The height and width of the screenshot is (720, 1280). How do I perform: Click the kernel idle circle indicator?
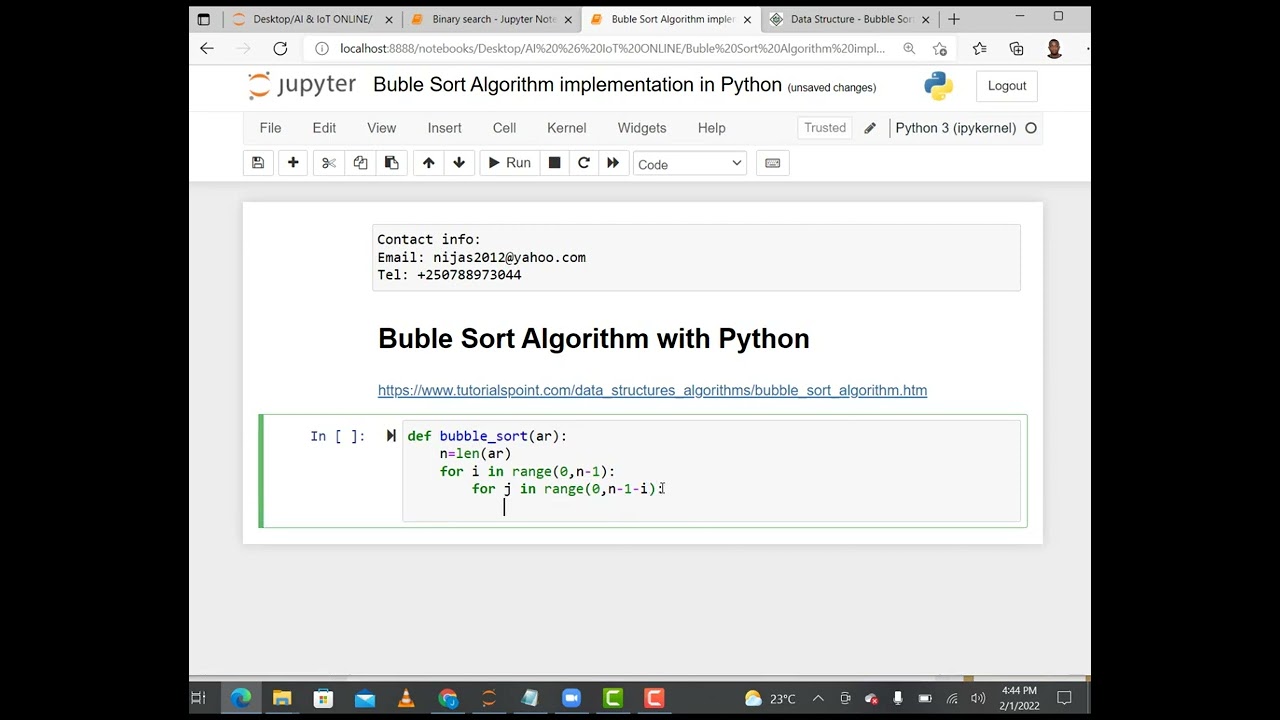(1031, 128)
